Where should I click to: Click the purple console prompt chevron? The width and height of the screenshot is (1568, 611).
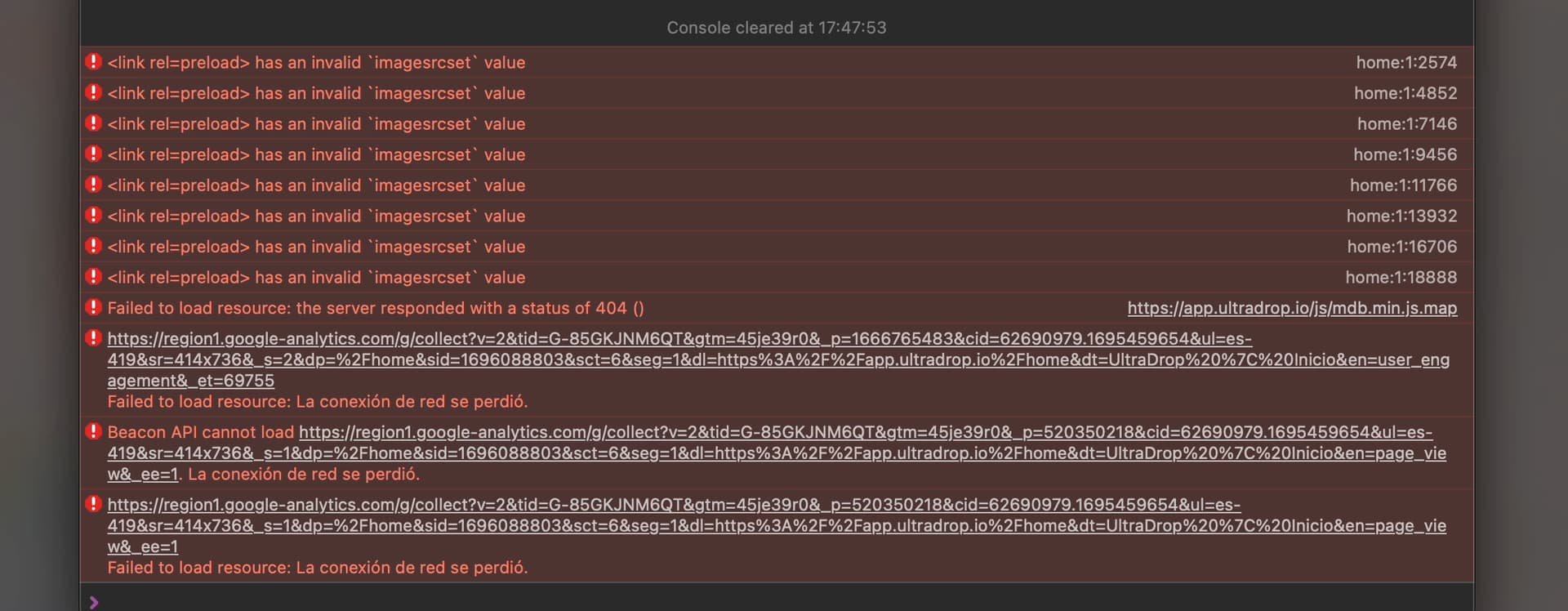click(94, 602)
